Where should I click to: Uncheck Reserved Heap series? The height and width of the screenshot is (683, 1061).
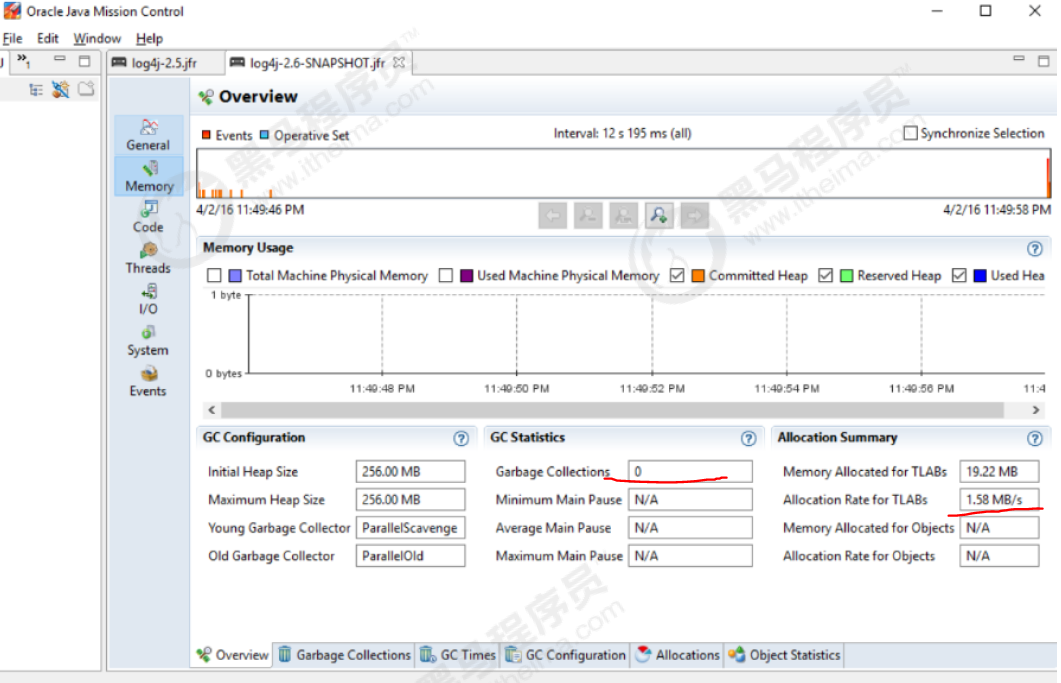pos(825,276)
